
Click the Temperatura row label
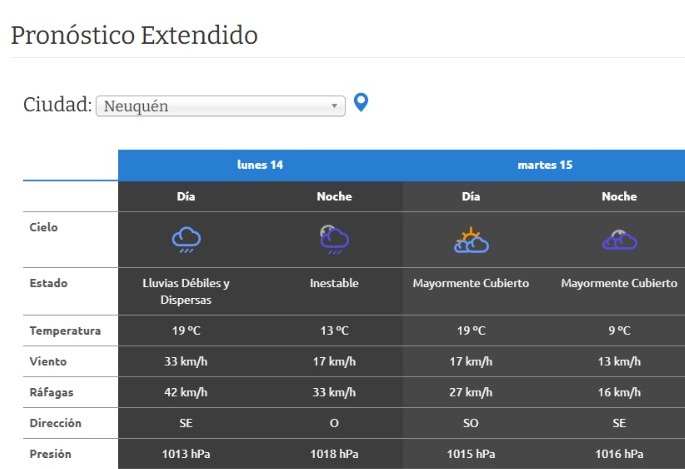click(x=65, y=331)
